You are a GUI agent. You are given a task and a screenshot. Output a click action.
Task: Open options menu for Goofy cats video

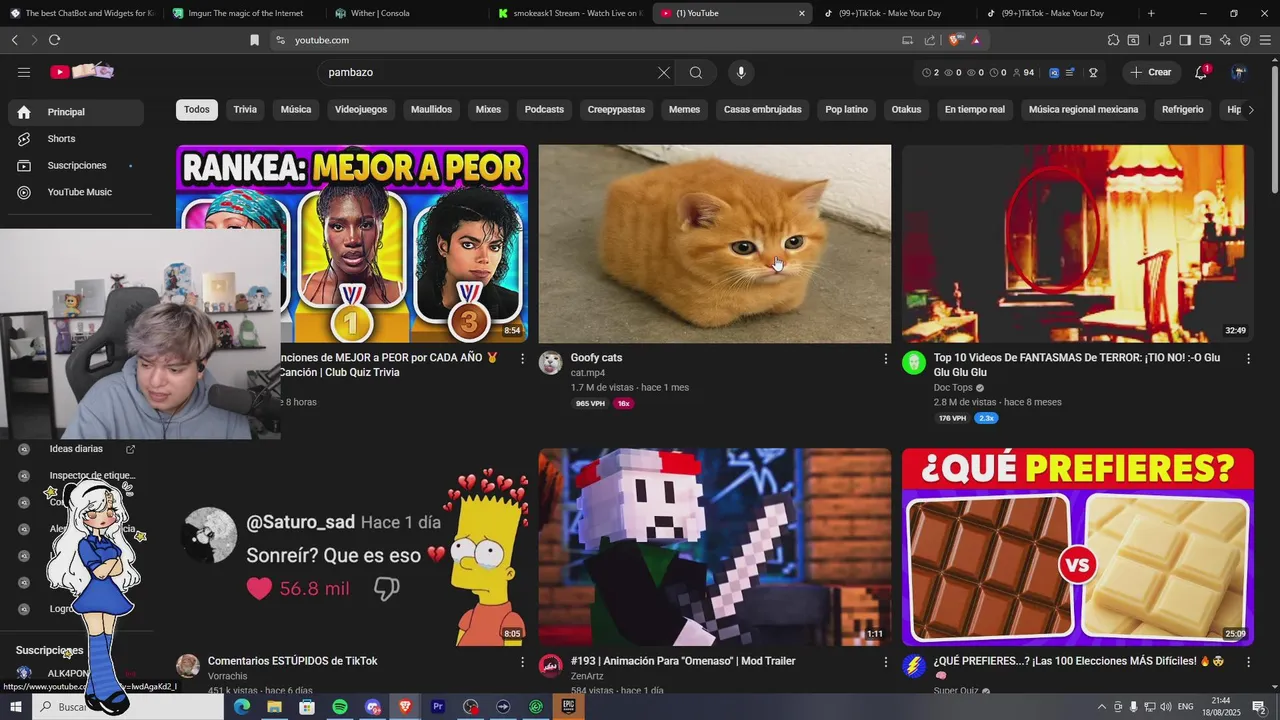pos(885,358)
